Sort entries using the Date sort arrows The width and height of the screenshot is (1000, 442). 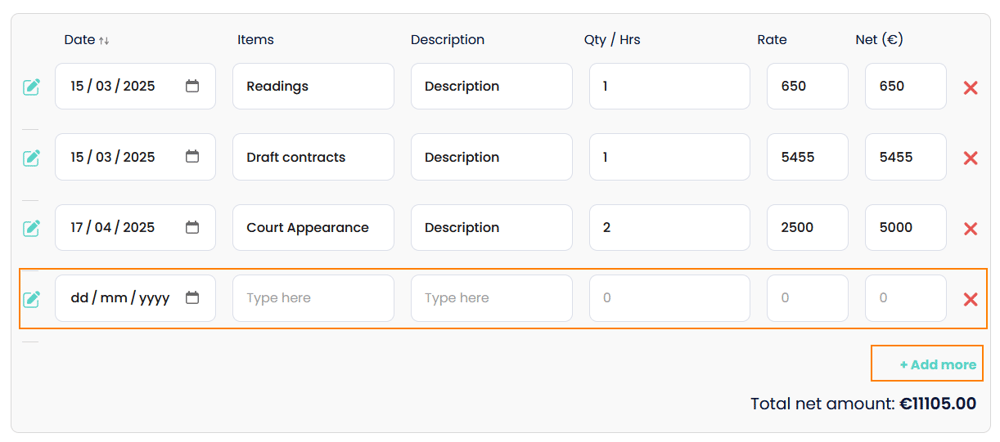[x=104, y=41]
